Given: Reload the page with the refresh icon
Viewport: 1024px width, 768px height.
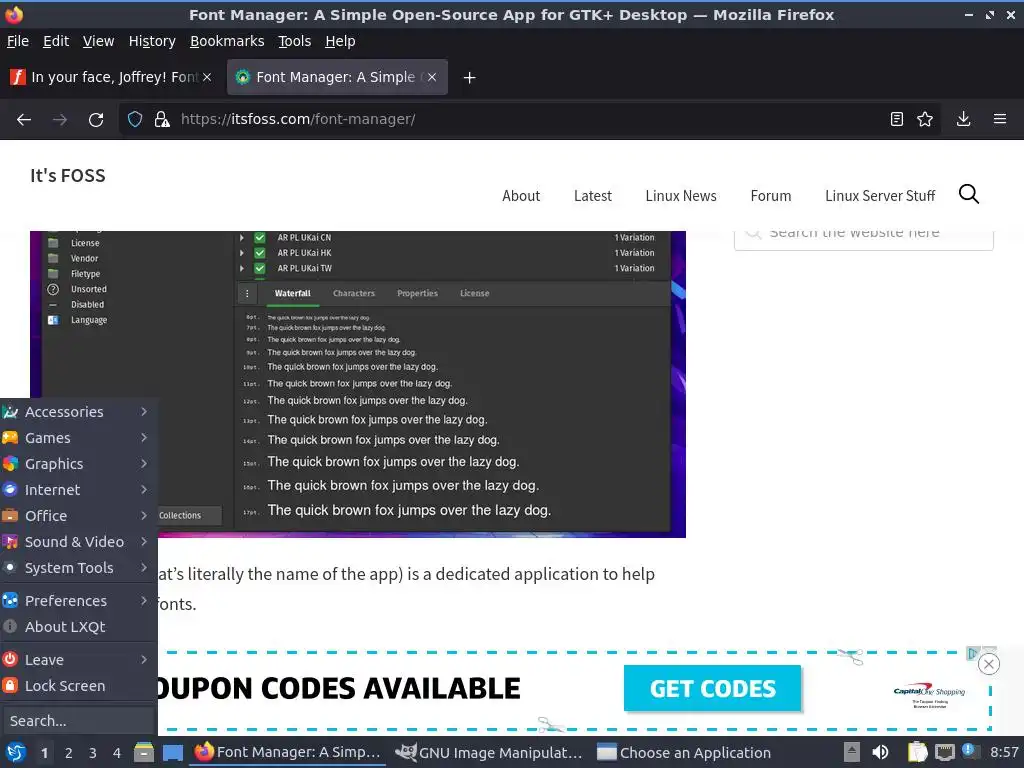Looking at the screenshot, I should point(96,120).
